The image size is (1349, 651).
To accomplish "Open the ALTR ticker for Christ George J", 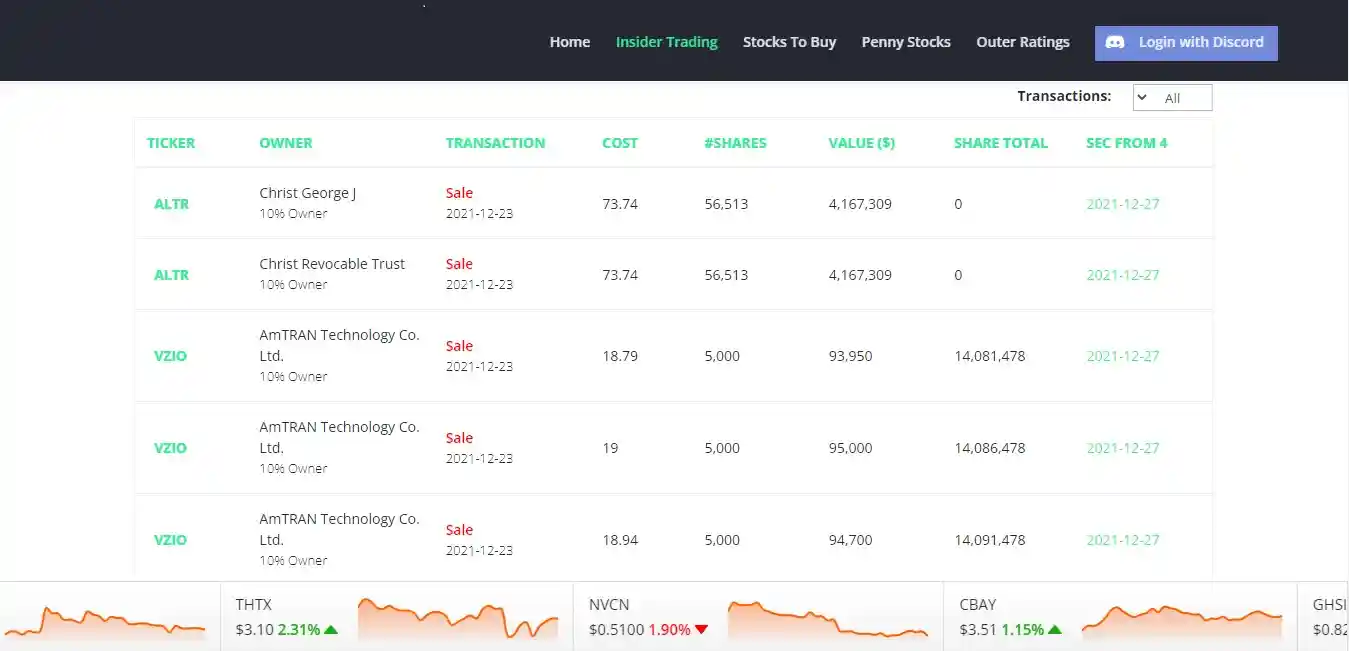I will point(171,204).
